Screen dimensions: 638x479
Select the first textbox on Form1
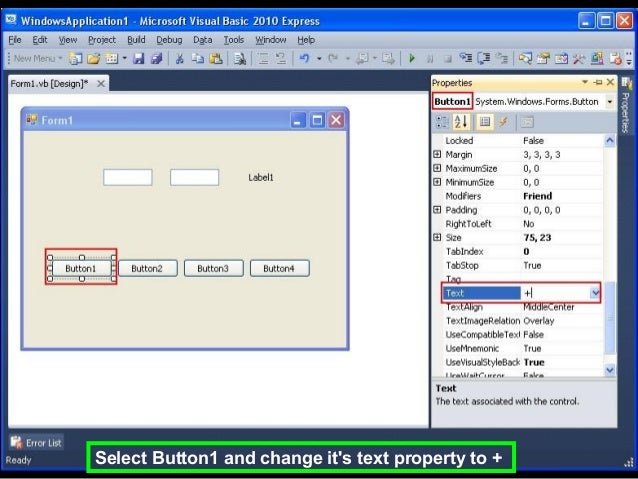point(128,177)
